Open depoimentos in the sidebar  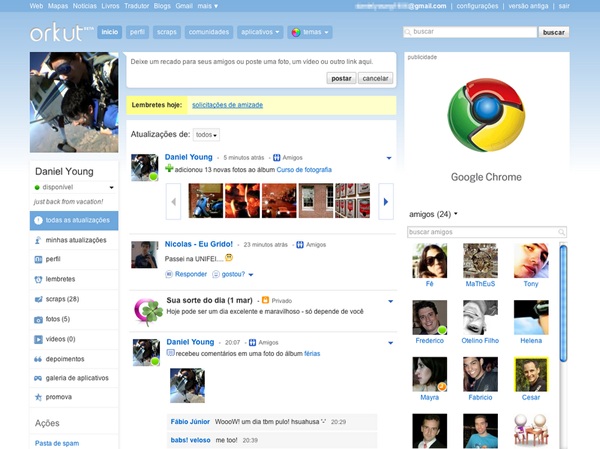click(x=68, y=358)
